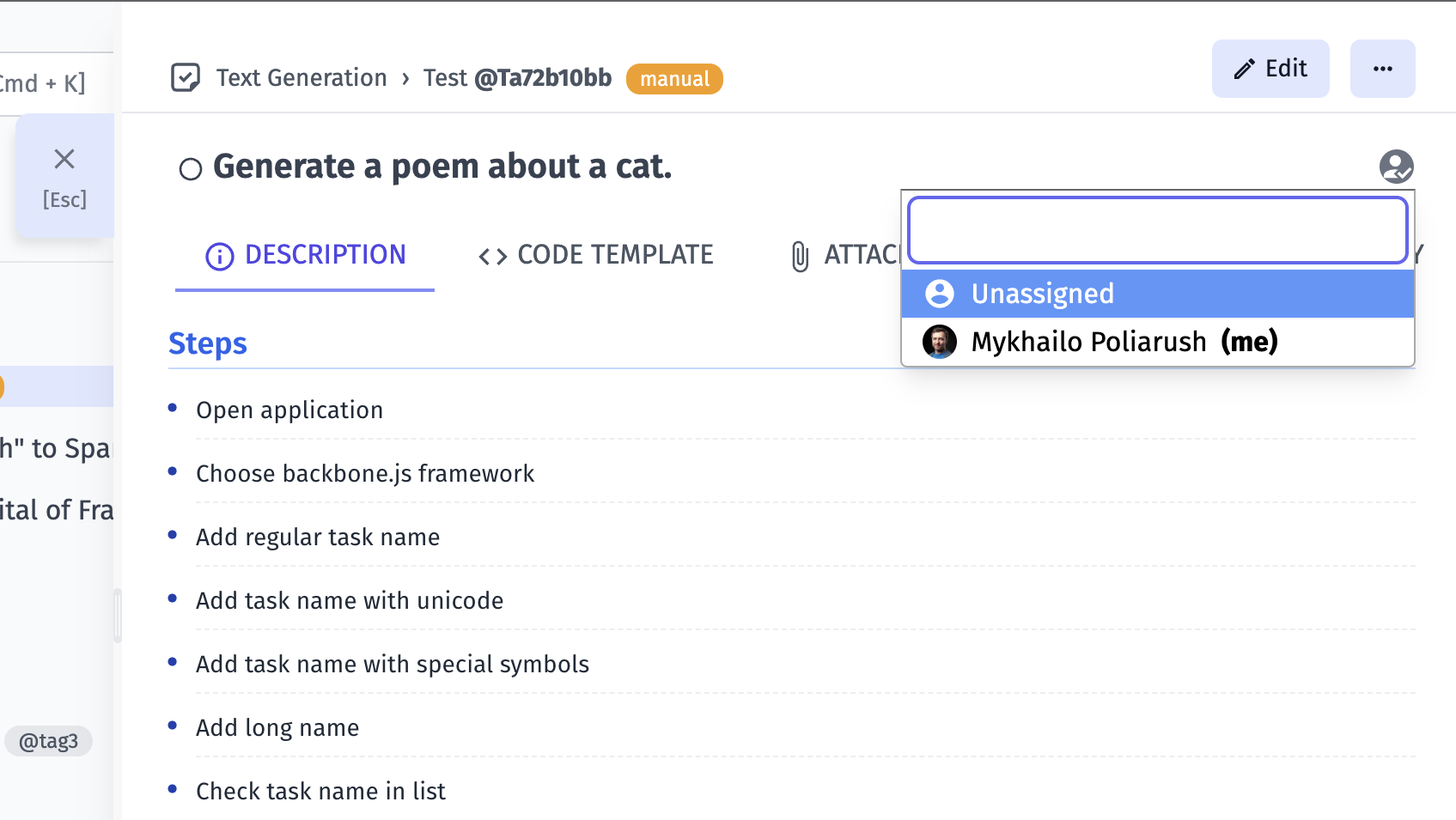The image size is (1456, 820).
Task: Click the paperclip Attachments icon
Action: pyautogui.click(x=800, y=256)
